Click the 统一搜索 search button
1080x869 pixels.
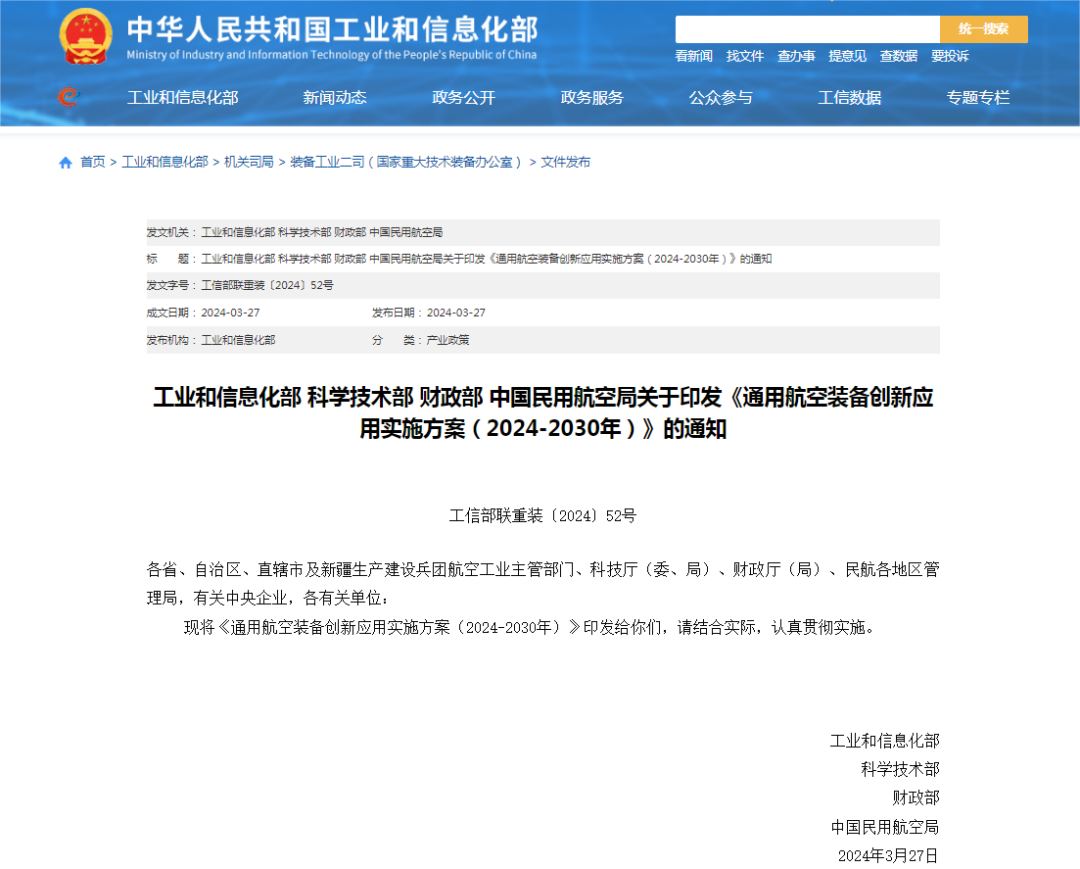(983, 29)
